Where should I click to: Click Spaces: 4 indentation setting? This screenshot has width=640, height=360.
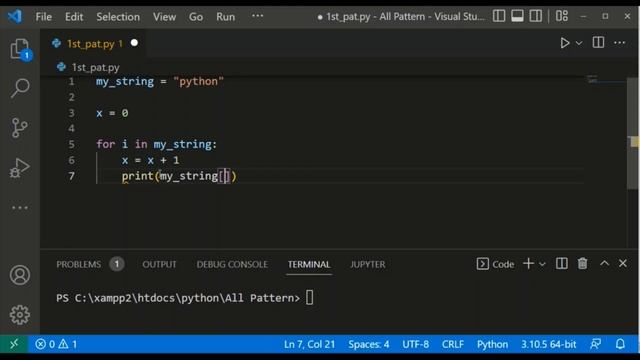[x=369, y=344]
